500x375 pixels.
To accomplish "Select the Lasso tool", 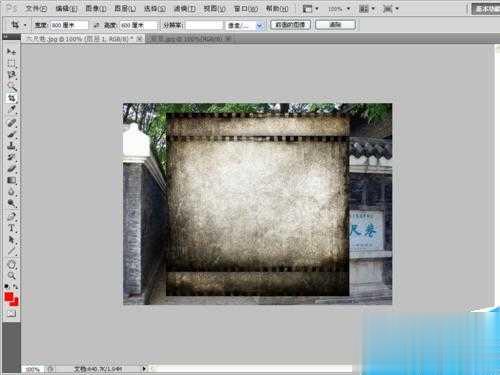I will coord(11,75).
